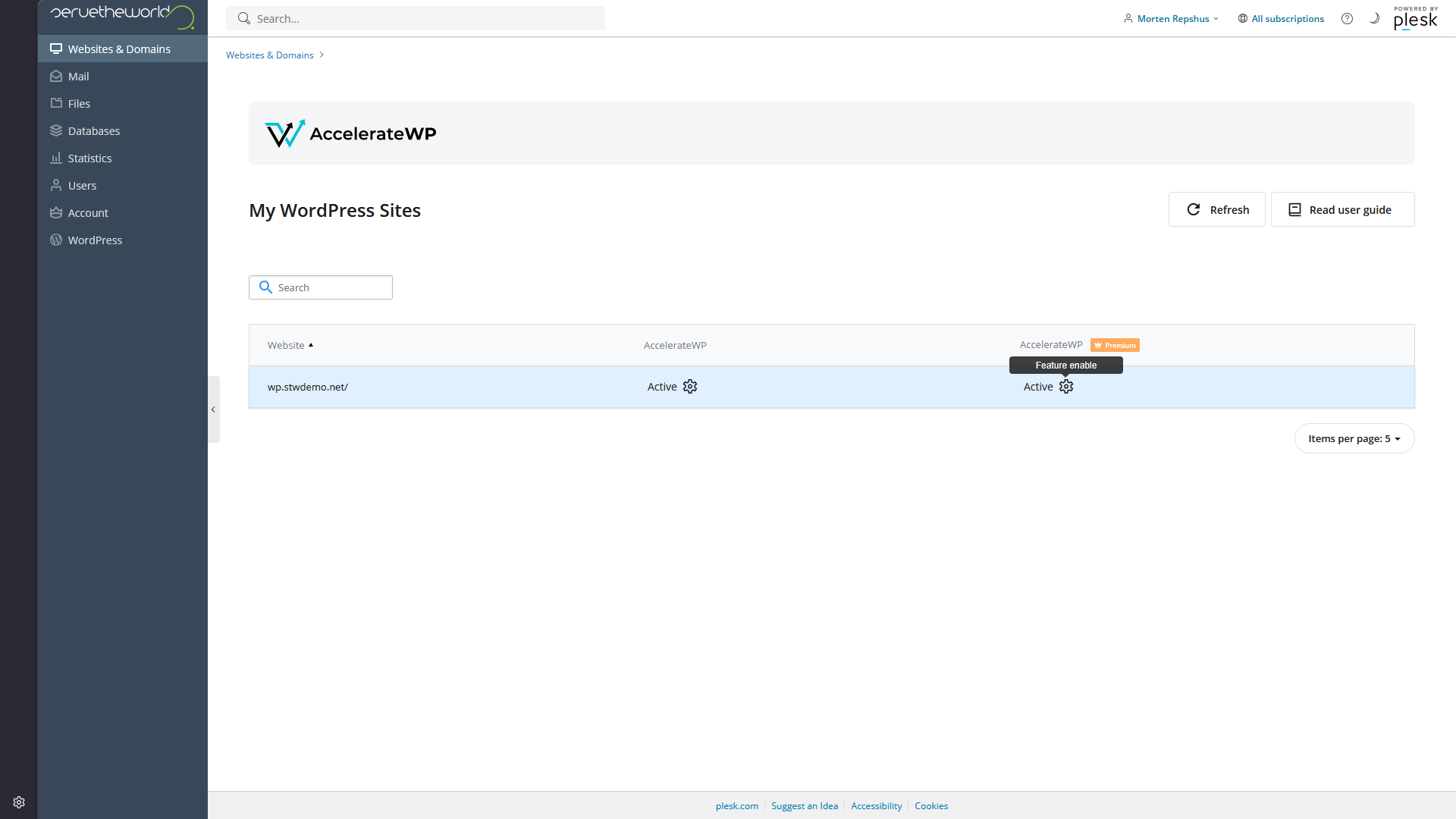The image size is (1456, 819).
Task: Open AccelerateWP Premium settings gear
Action: point(1066,387)
